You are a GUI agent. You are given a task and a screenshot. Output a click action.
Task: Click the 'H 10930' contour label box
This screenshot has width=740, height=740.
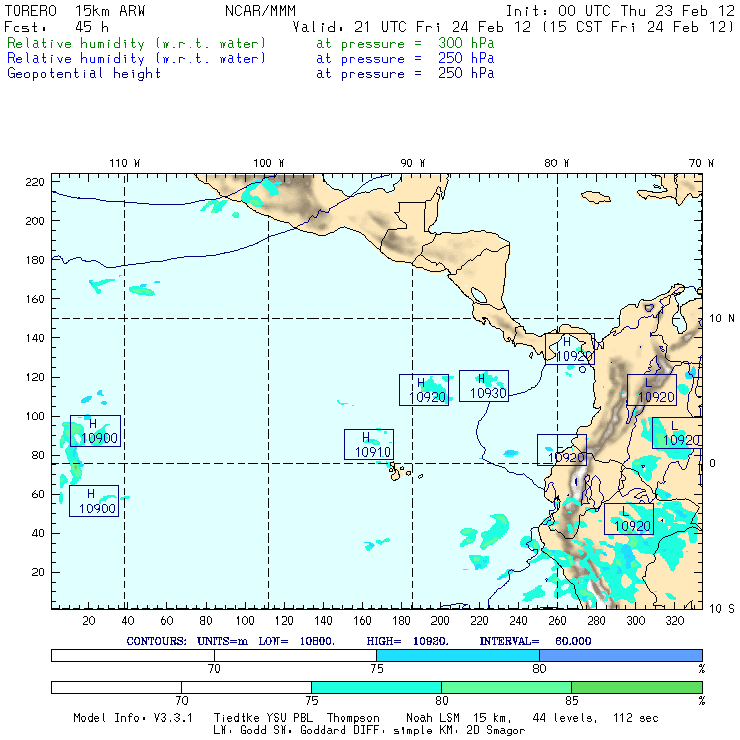484,386
